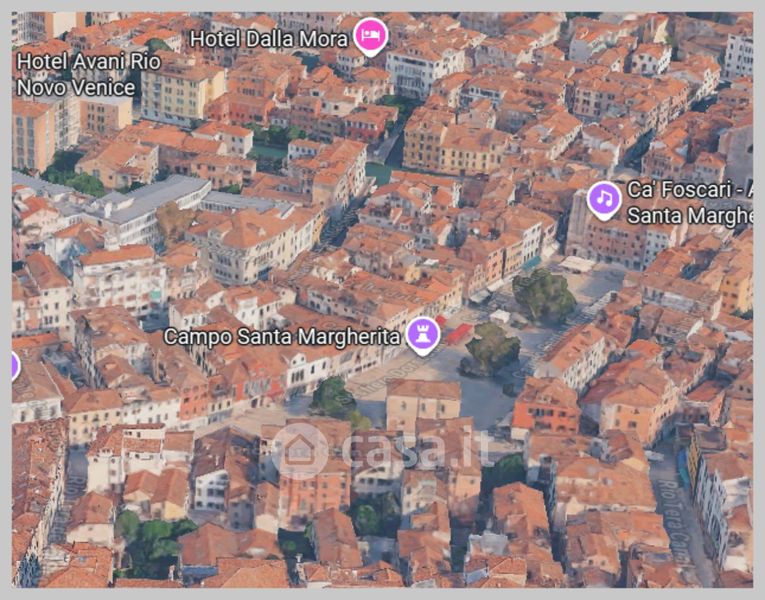Open the Campo Santa Margherita place name

pyautogui.click(x=282, y=336)
